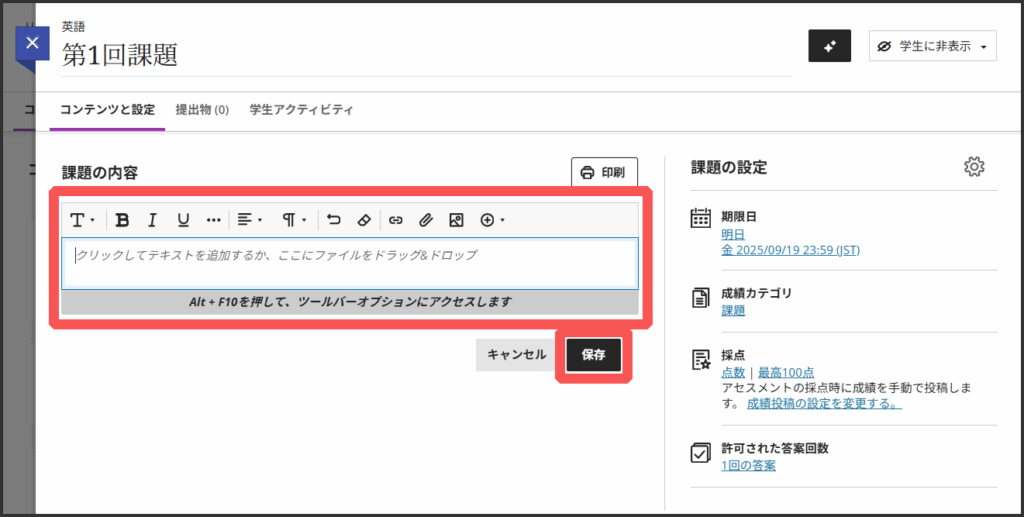
Task: Click the 成績投稿の設定を変更する link
Action: (824, 404)
